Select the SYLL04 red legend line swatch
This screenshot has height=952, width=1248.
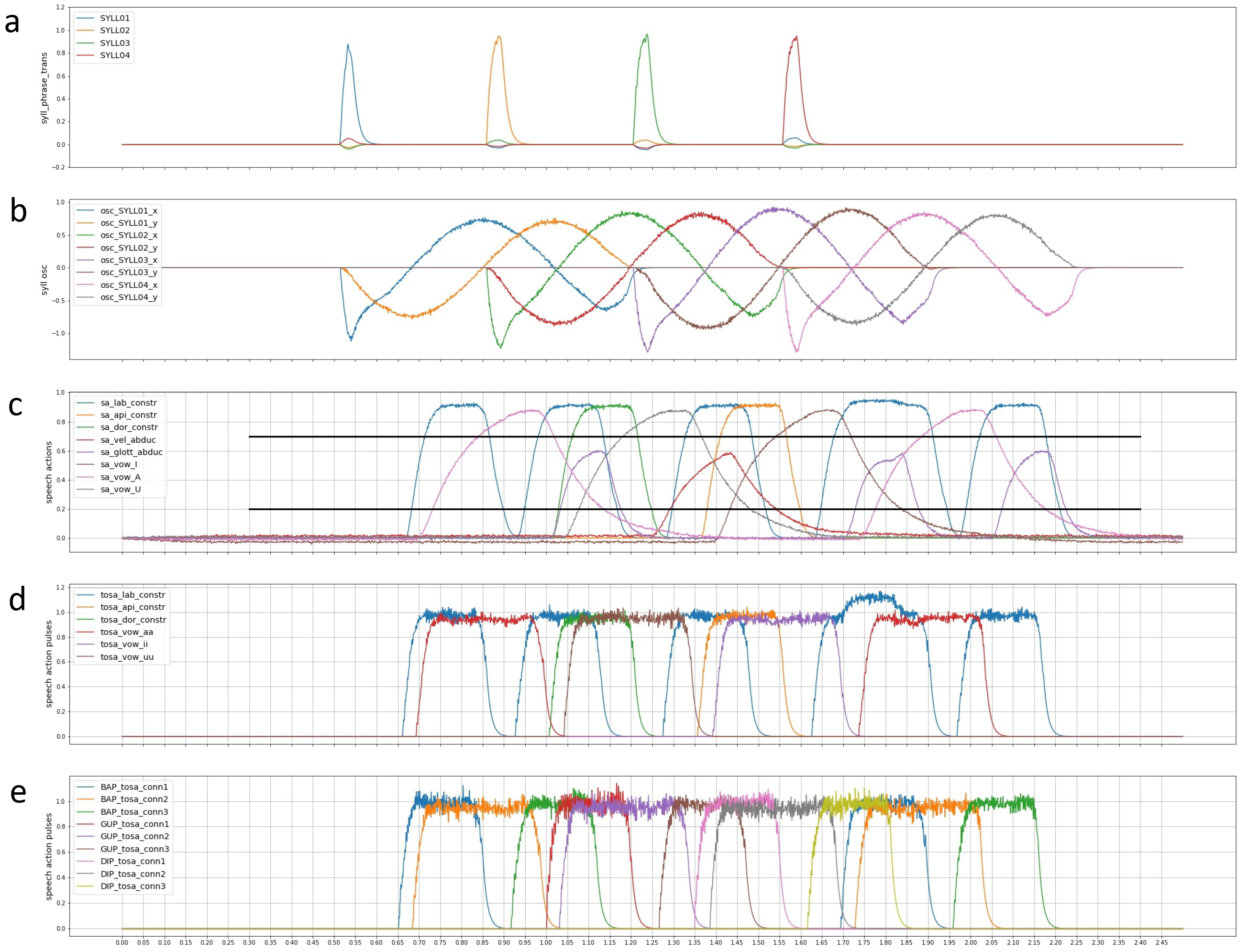click(86, 55)
